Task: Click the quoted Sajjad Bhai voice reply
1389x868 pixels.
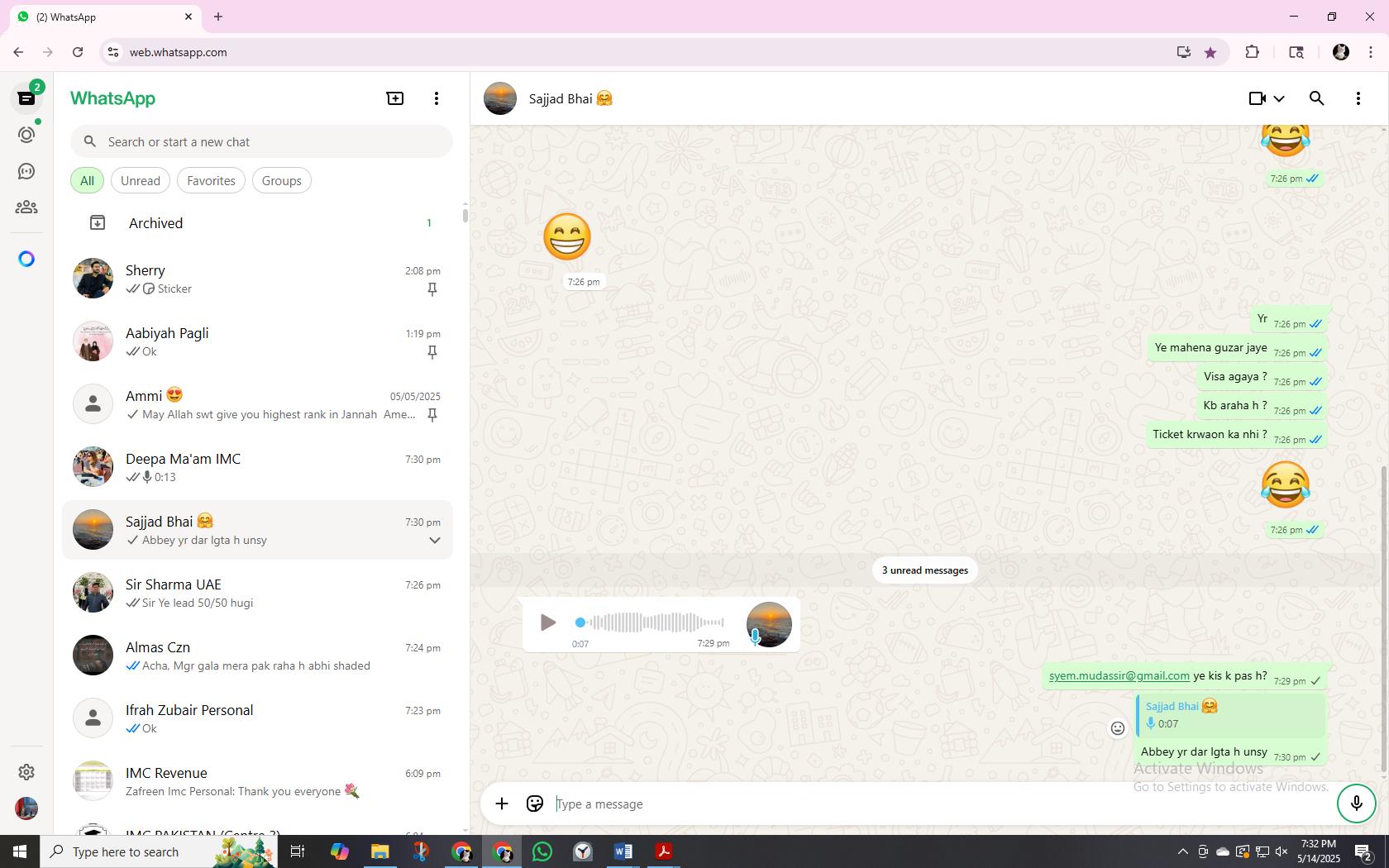Action: coord(1231,715)
